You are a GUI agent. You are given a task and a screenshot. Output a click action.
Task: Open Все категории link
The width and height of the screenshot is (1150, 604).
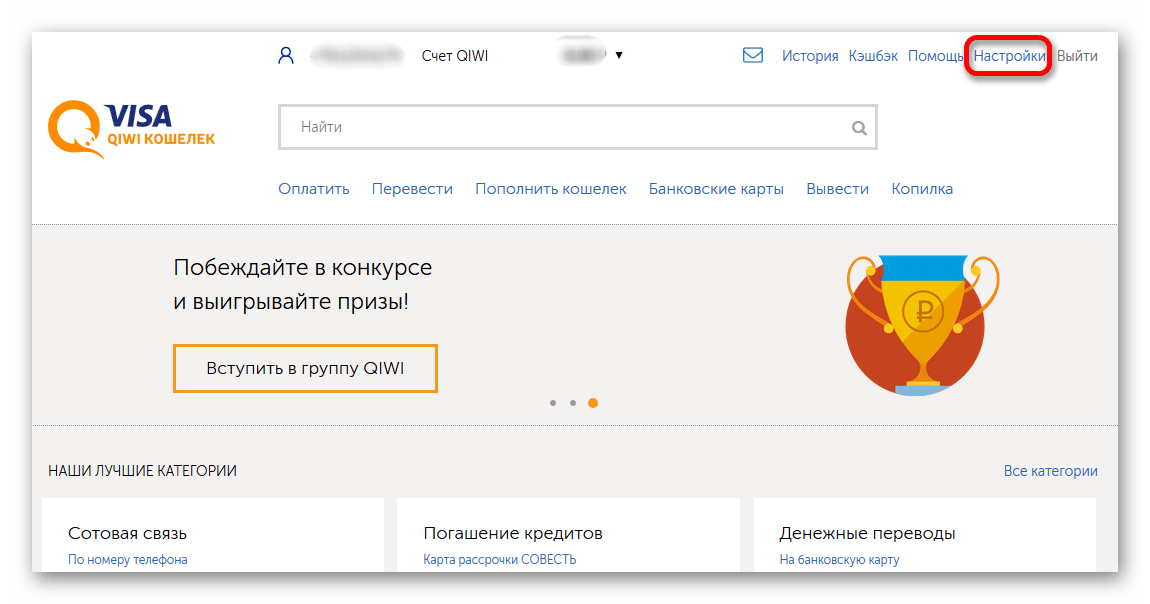point(1050,471)
